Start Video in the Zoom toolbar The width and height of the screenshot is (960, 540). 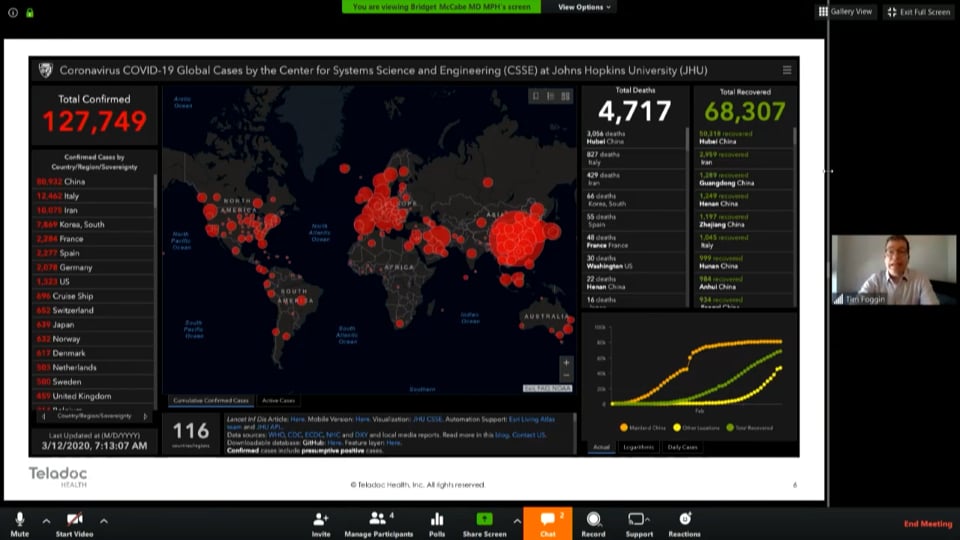(x=75, y=524)
